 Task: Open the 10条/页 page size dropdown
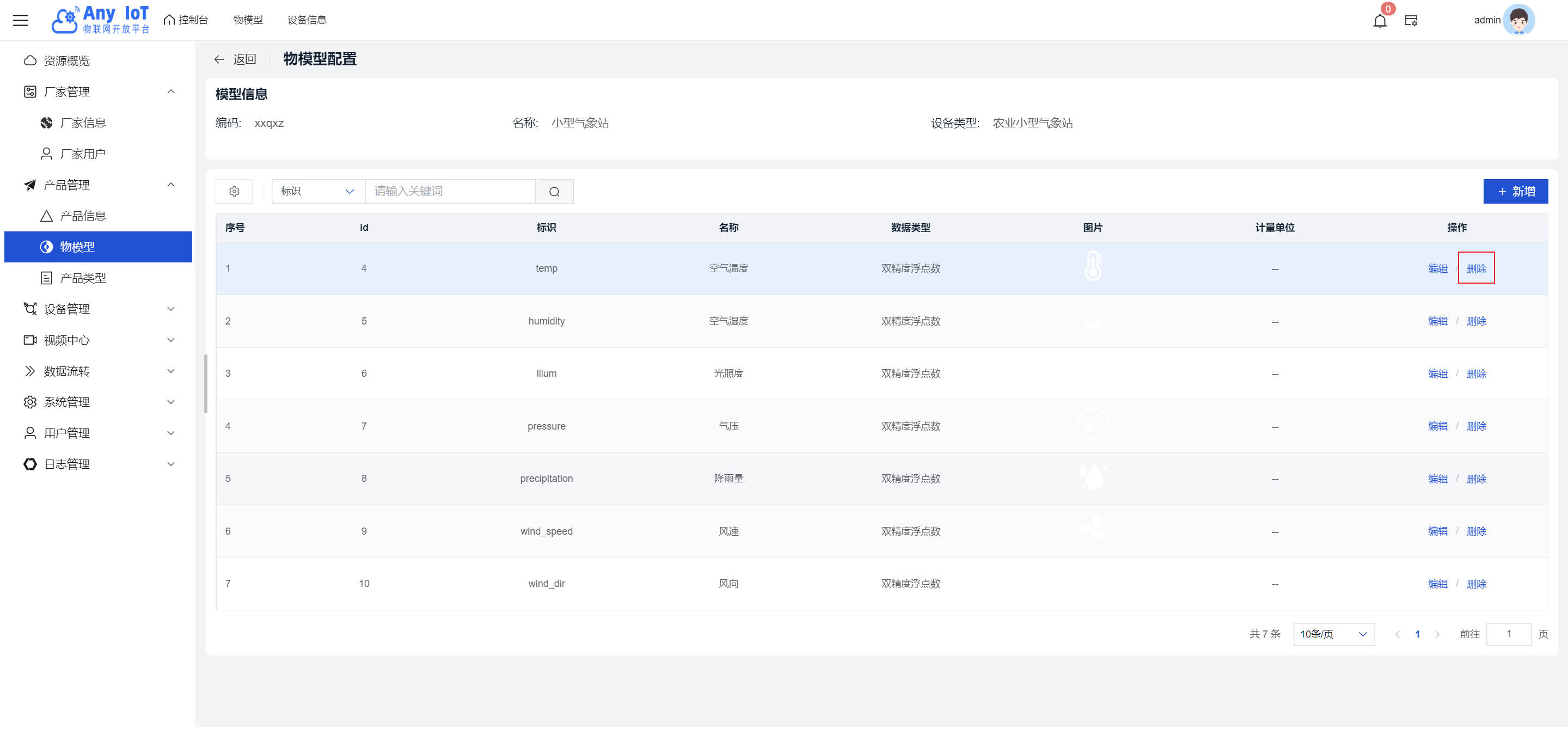pyautogui.click(x=1333, y=634)
